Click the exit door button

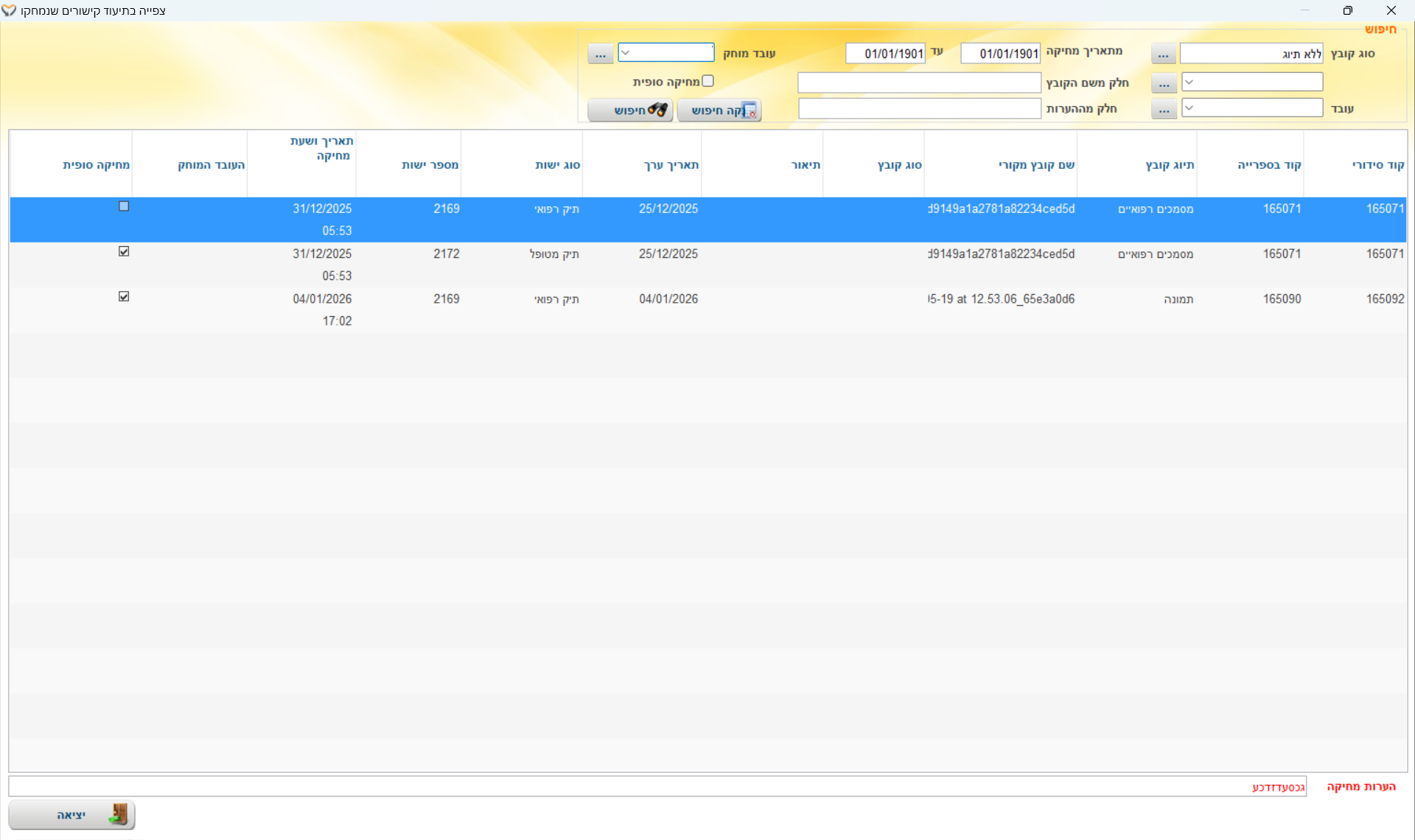coord(72,815)
